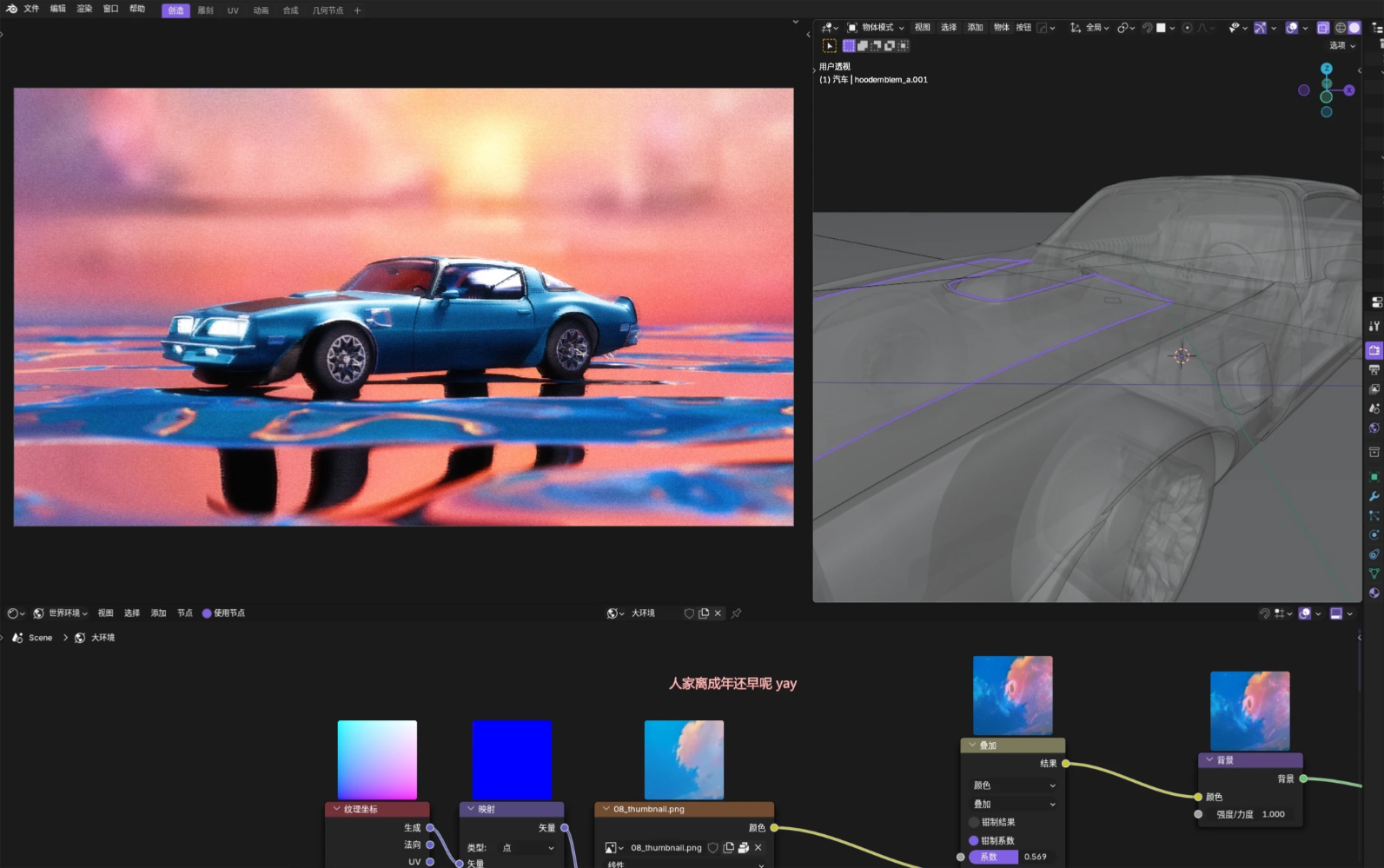This screenshot has width=1384, height=868.
Task: Open the 帮助 menu
Action: (x=137, y=9)
